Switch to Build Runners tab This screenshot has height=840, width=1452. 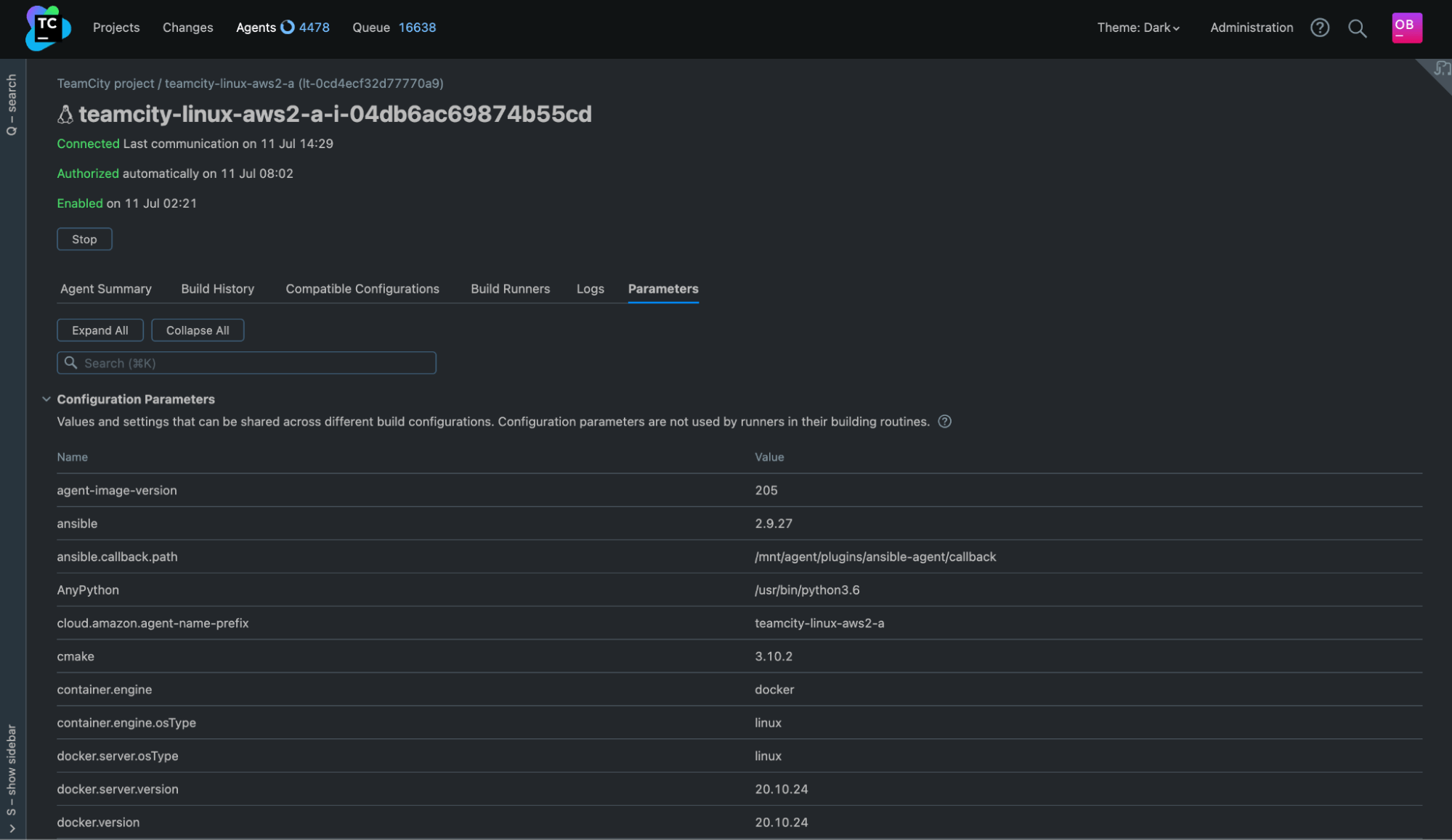click(510, 289)
